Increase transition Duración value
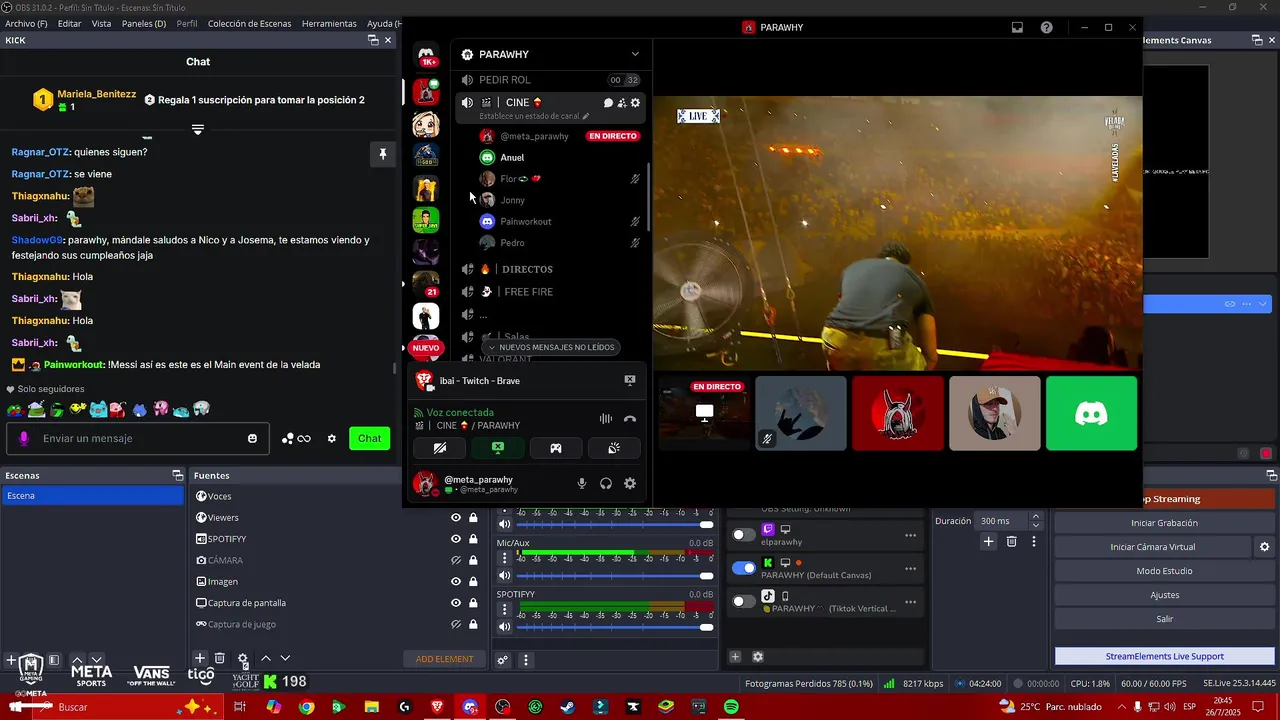The height and width of the screenshot is (720, 1280). tap(1036, 517)
